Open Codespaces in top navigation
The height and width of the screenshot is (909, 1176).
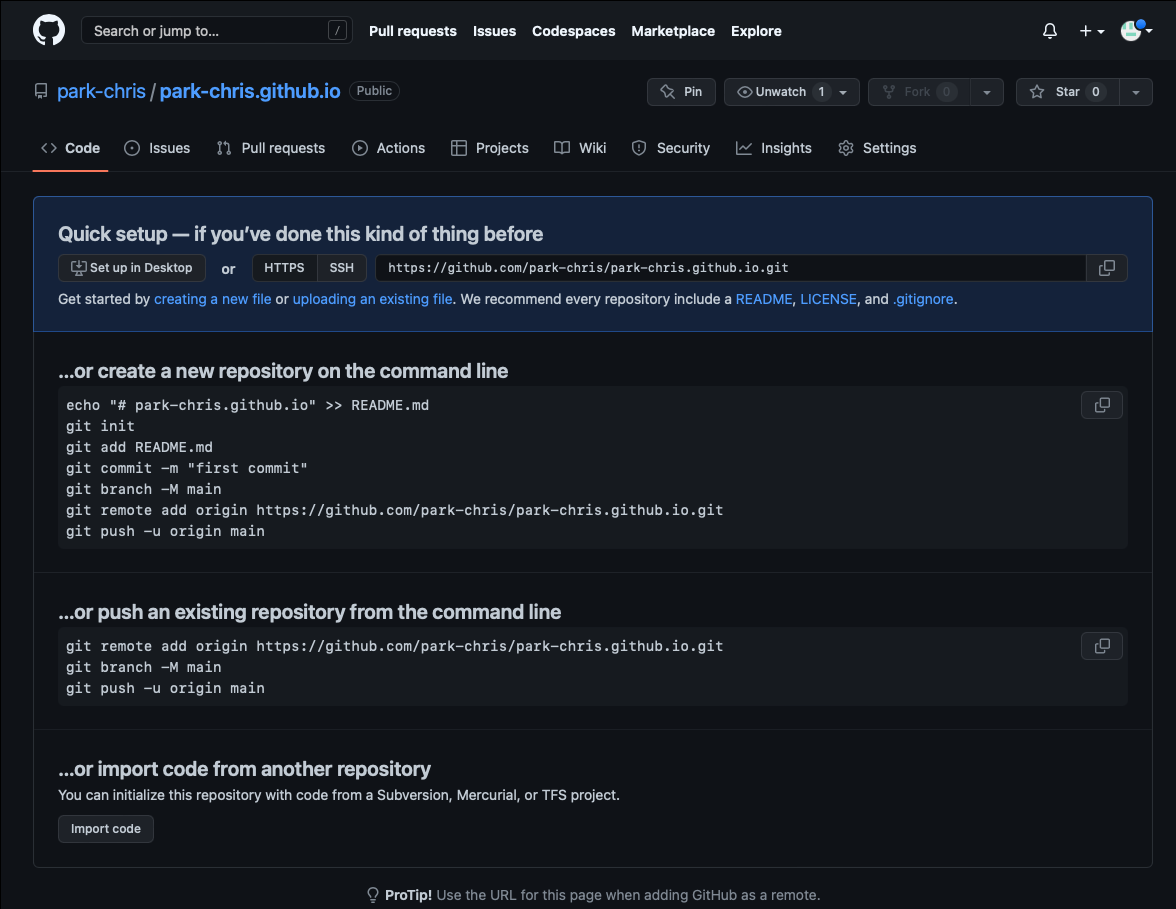click(574, 31)
